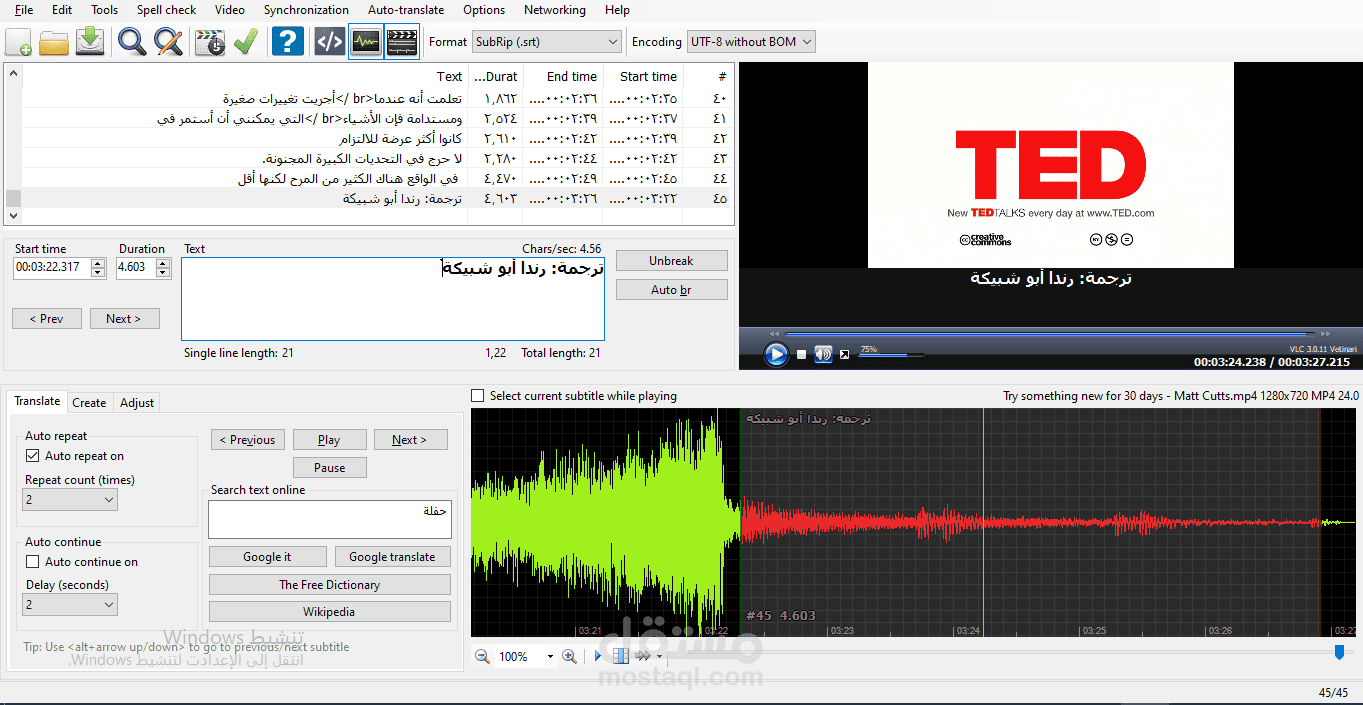The width and height of the screenshot is (1363, 705).
Task: Open the Encoding UTF-8 without BOM dropdown
Action: point(751,42)
